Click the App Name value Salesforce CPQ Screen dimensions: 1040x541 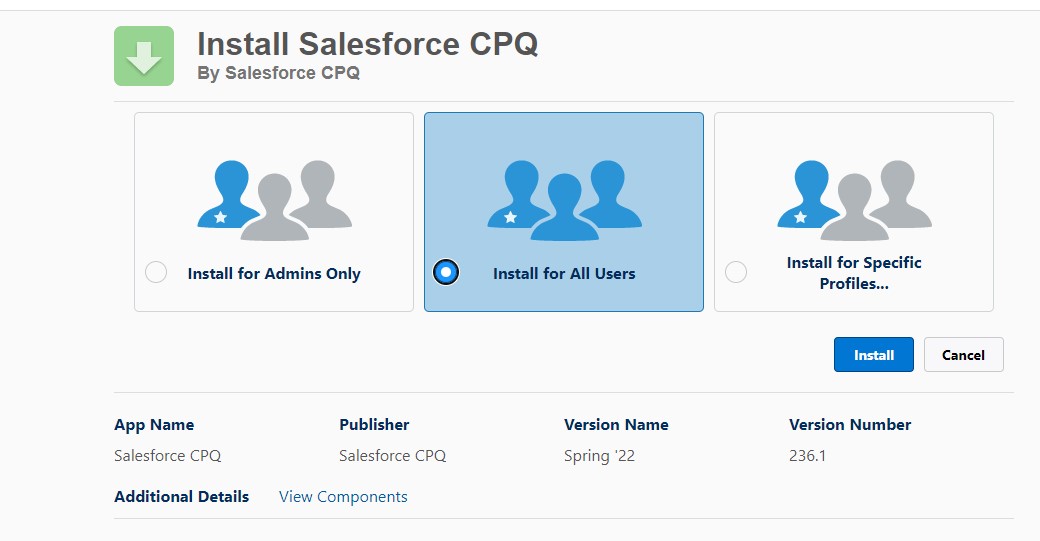tap(167, 456)
